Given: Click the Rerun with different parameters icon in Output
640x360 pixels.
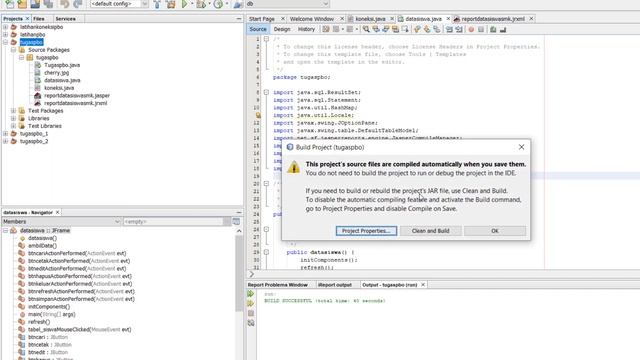Looking at the screenshot, I should [x=251, y=304].
